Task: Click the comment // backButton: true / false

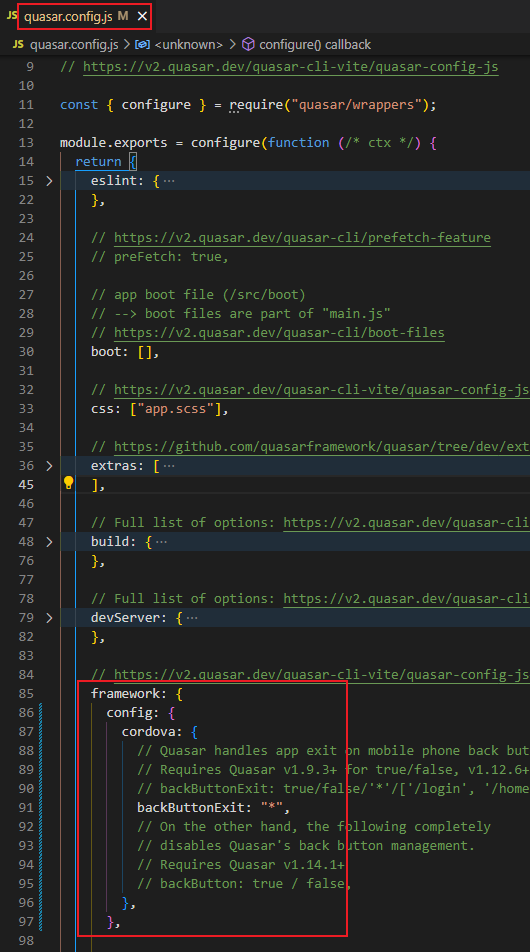Action: 244,883
